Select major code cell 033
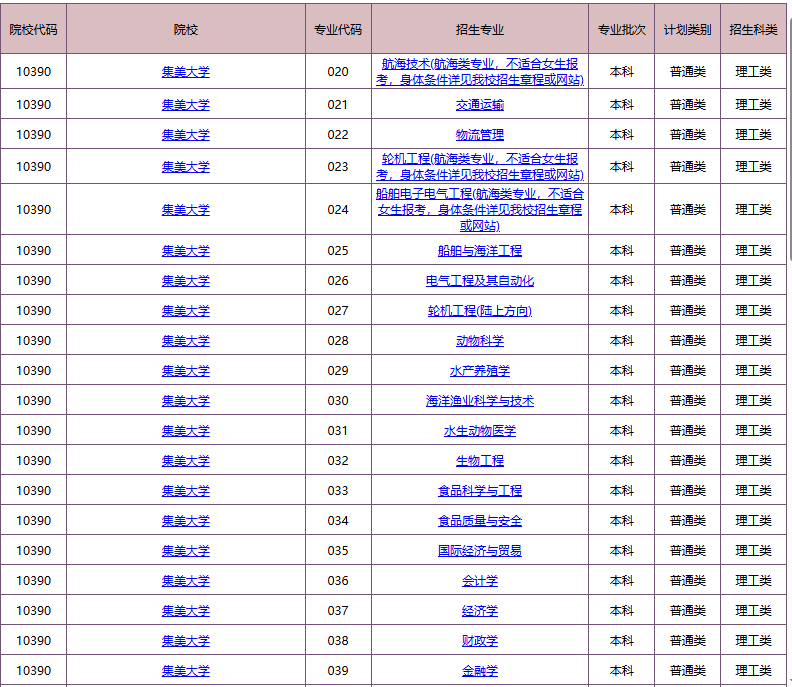This screenshot has width=792, height=687. [x=338, y=490]
